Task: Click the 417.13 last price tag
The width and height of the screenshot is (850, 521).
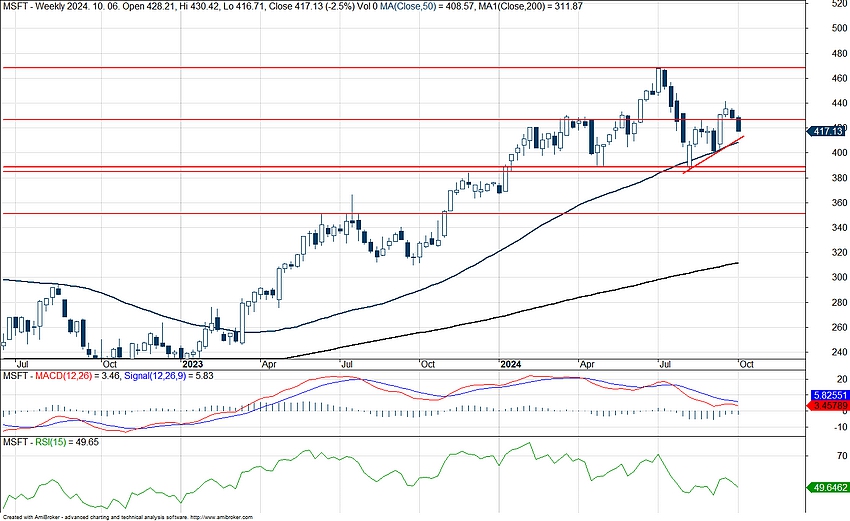Action: pos(826,131)
